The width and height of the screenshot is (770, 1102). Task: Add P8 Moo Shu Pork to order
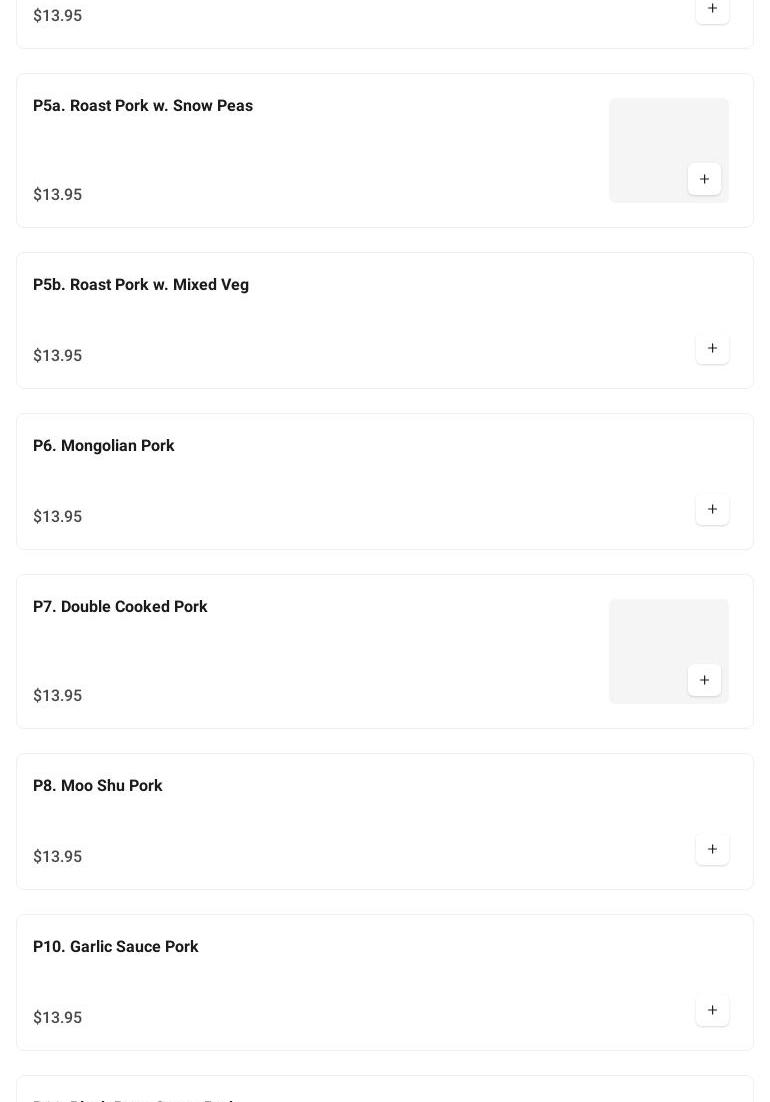[712, 849]
